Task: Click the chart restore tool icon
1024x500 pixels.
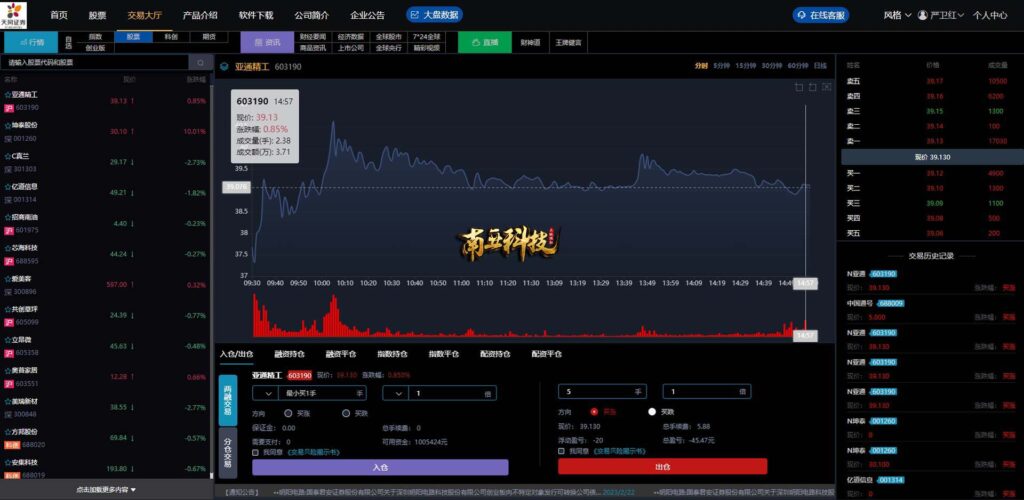Action: 827,87
